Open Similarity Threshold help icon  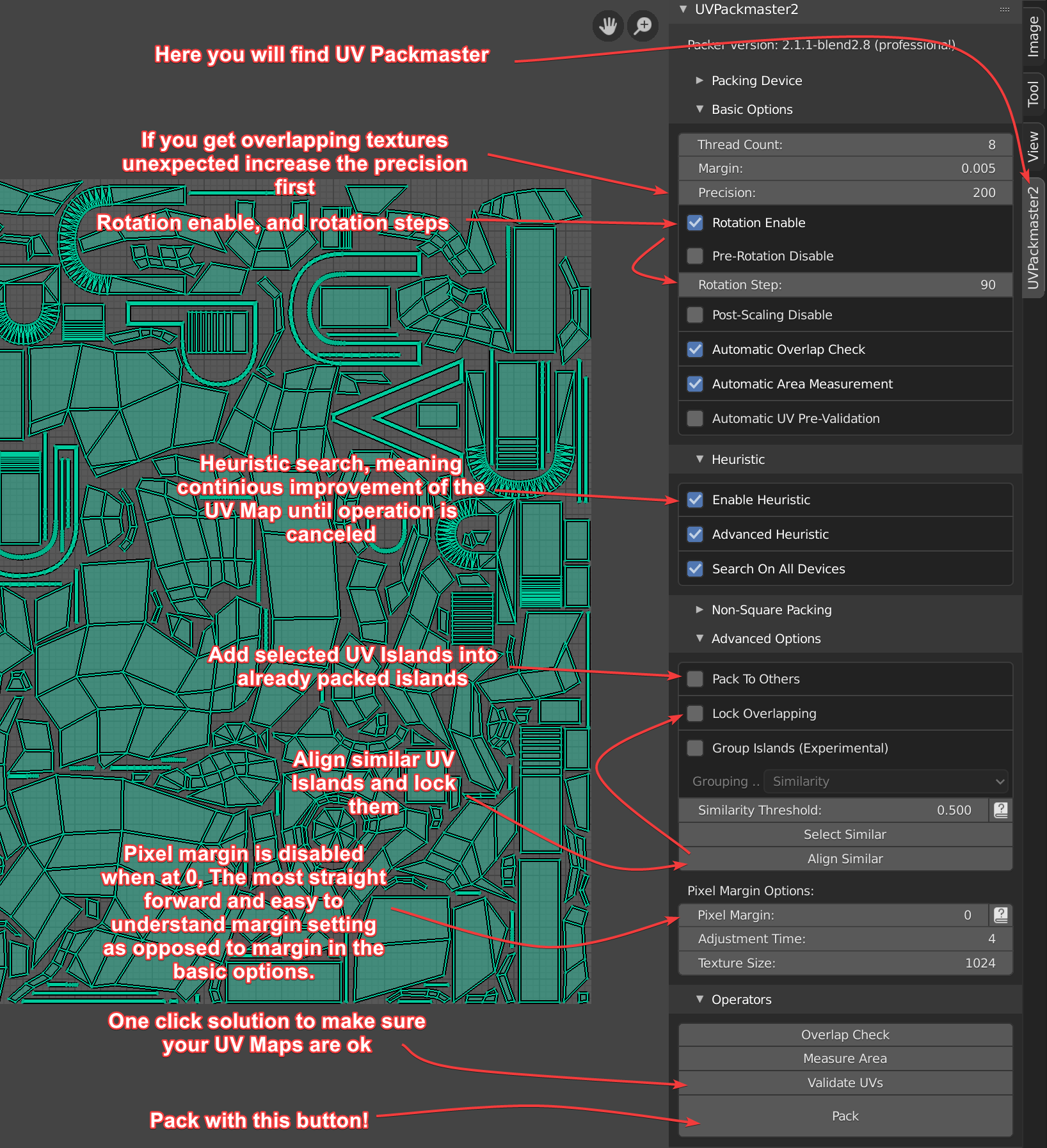click(1001, 810)
